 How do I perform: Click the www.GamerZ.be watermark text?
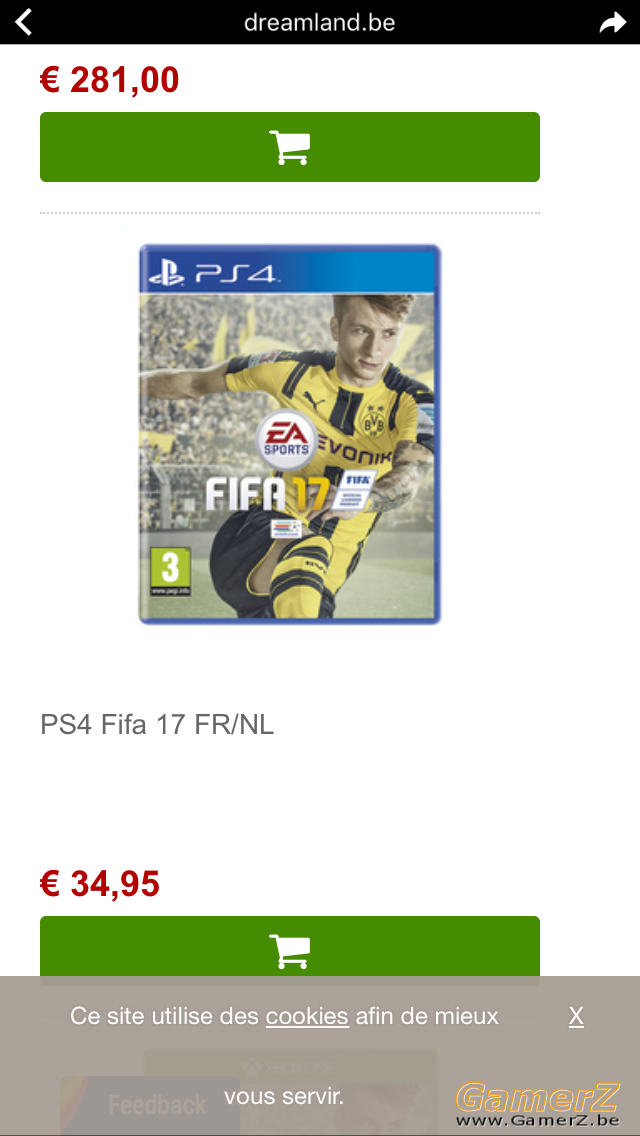(x=538, y=1120)
